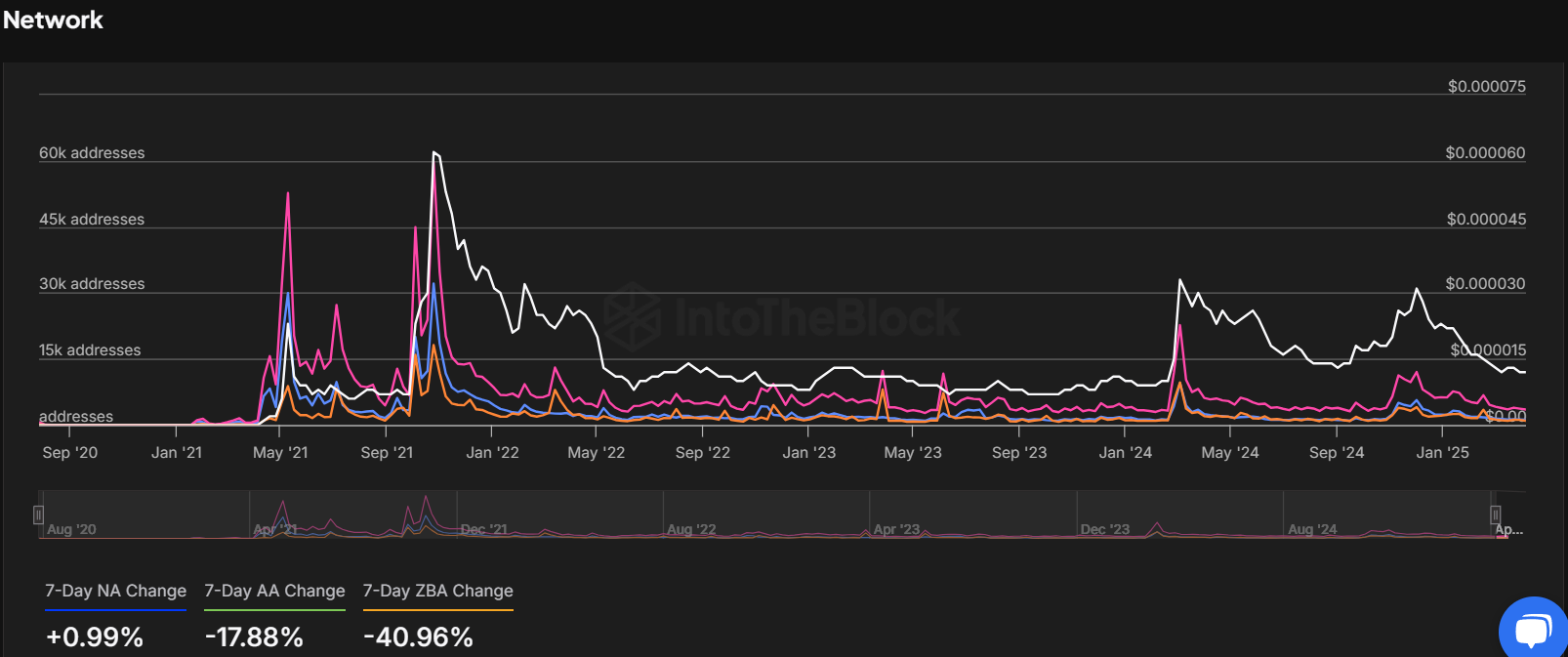Click the $0.000075 price axis label

[x=1486, y=87]
